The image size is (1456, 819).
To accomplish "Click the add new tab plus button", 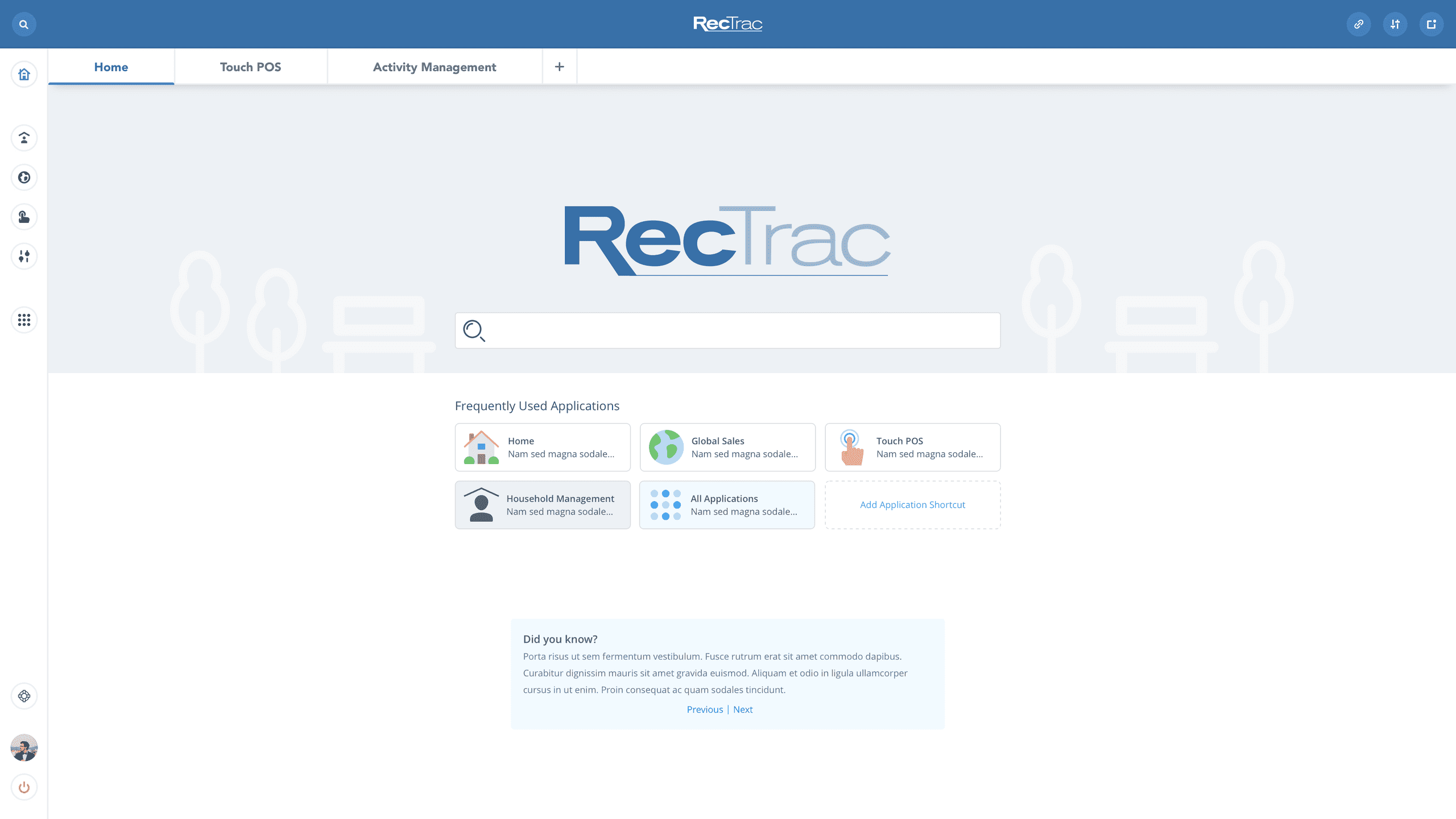I will pyautogui.click(x=559, y=66).
